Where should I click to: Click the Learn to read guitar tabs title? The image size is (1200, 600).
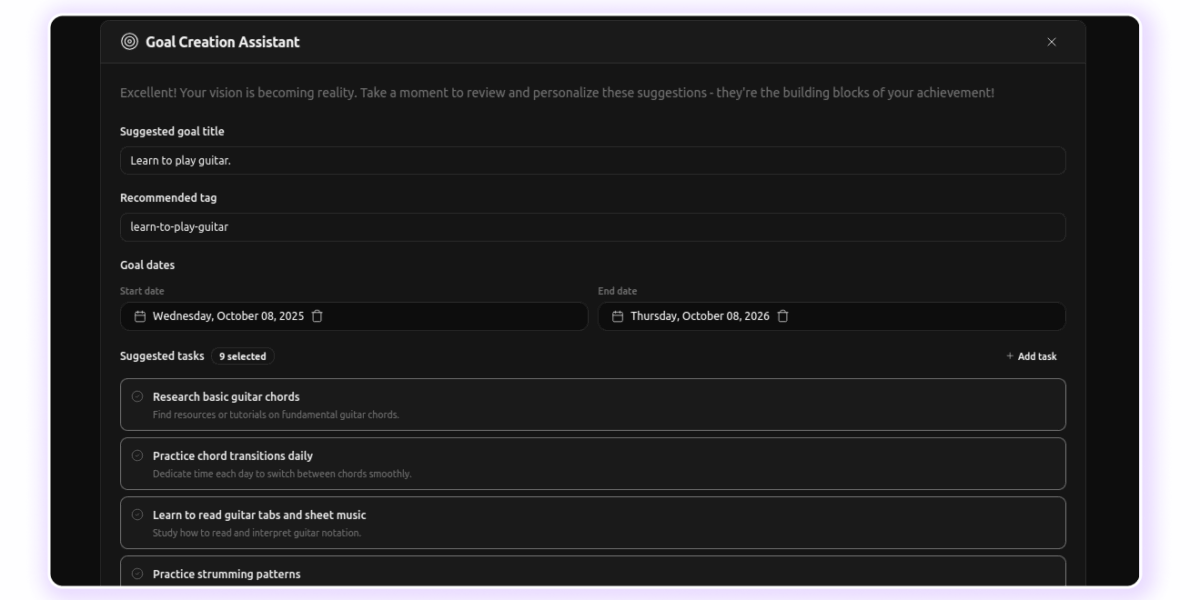(259, 515)
